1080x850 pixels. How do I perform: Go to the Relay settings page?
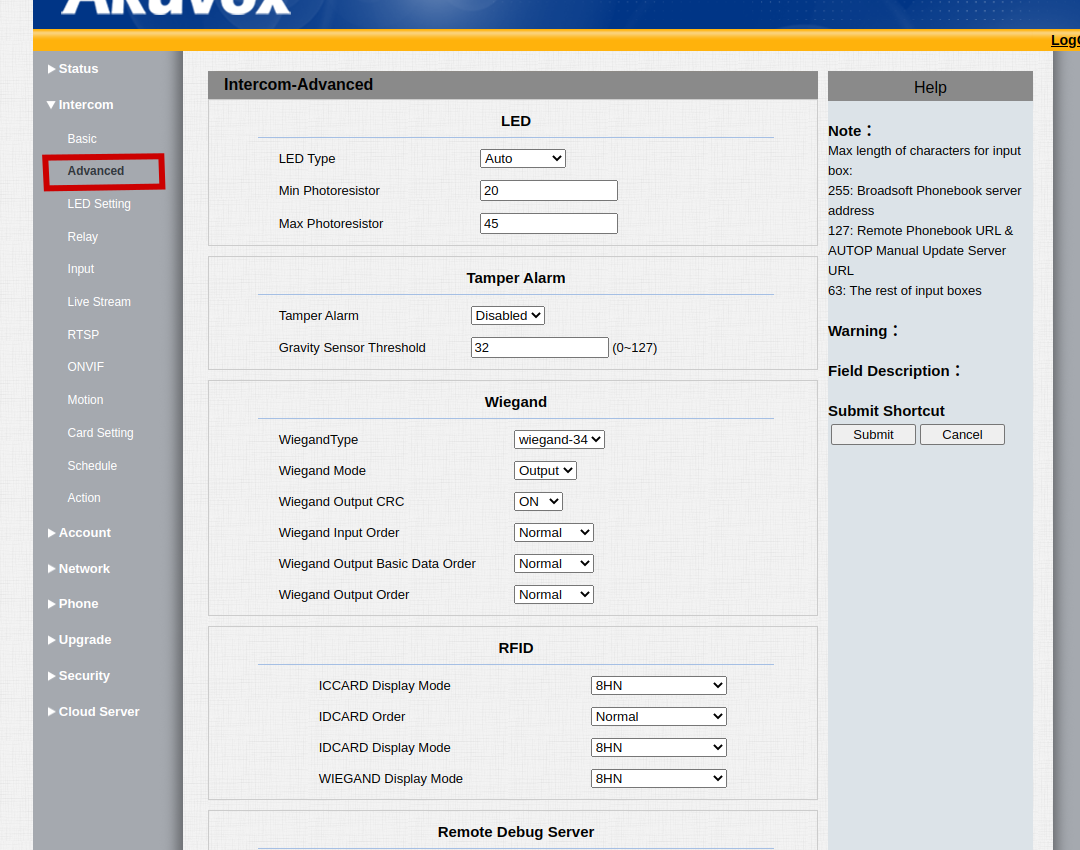(x=83, y=237)
